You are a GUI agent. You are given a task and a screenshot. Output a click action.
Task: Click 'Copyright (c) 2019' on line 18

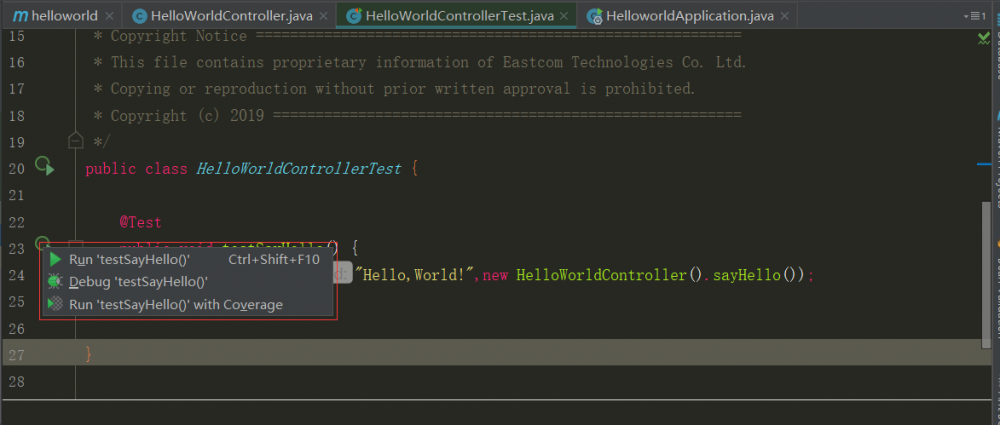[x=187, y=116]
